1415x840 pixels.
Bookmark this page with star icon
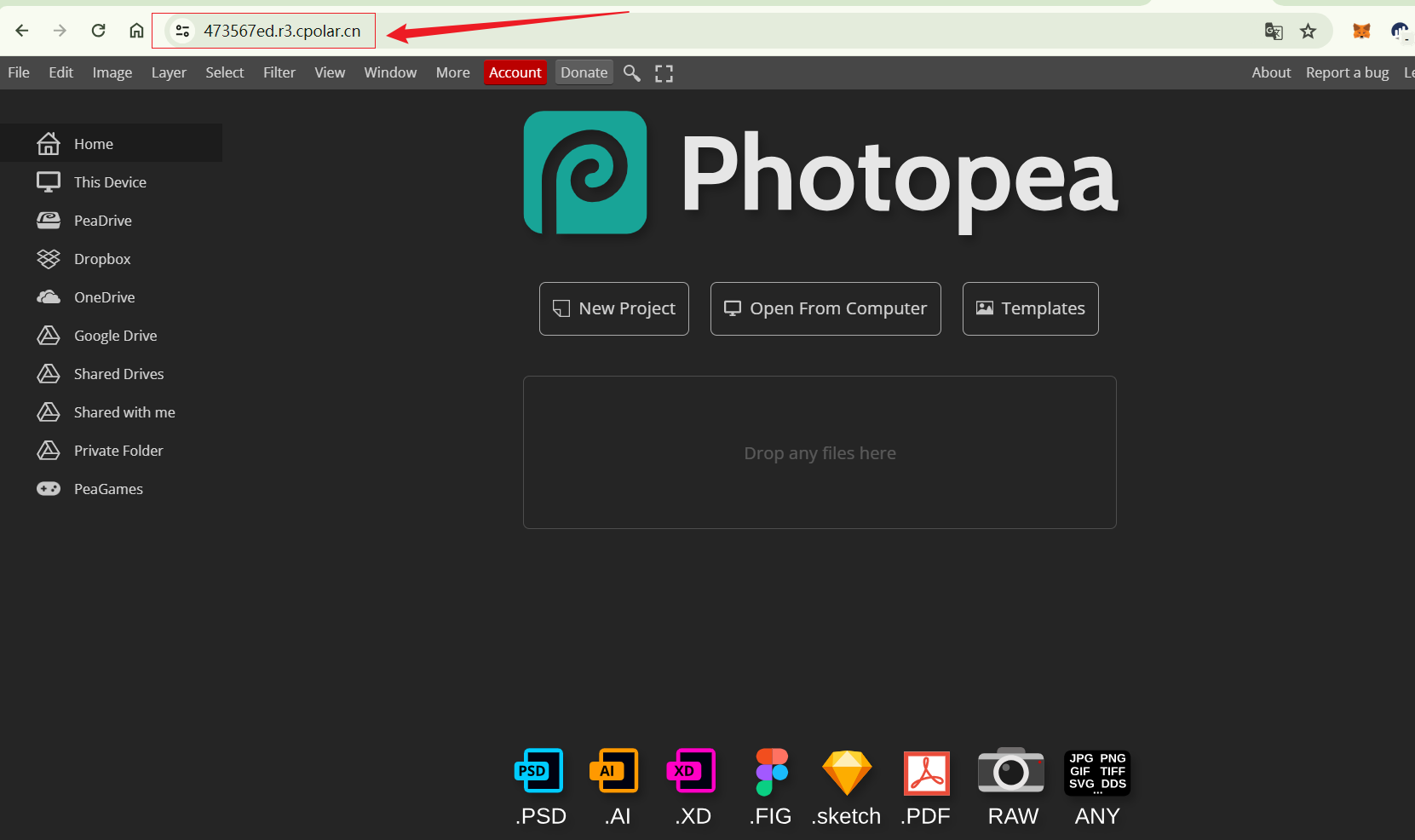click(1309, 32)
